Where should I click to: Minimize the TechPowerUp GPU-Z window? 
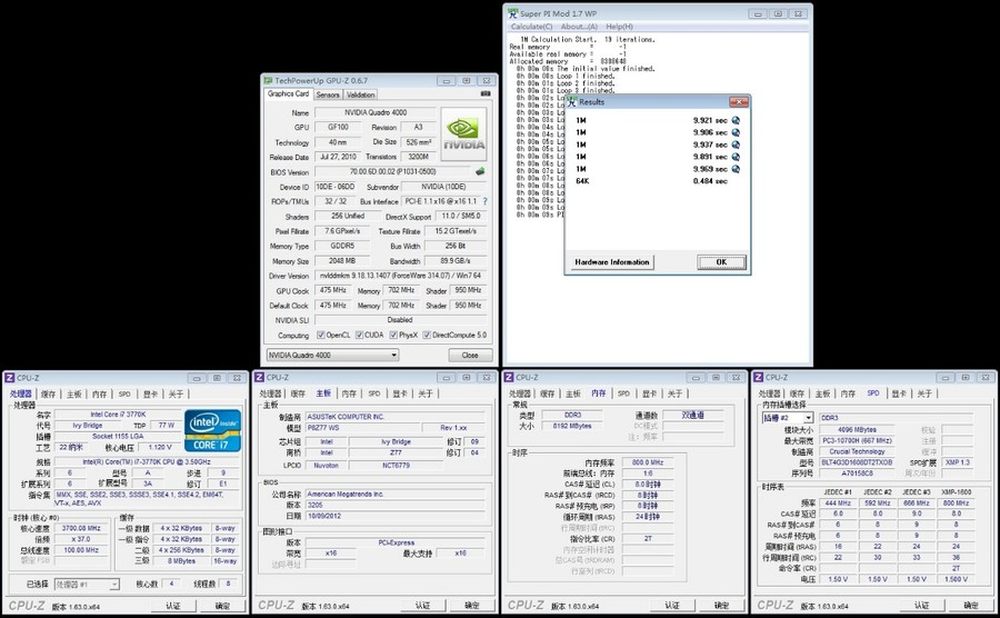pos(446,81)
